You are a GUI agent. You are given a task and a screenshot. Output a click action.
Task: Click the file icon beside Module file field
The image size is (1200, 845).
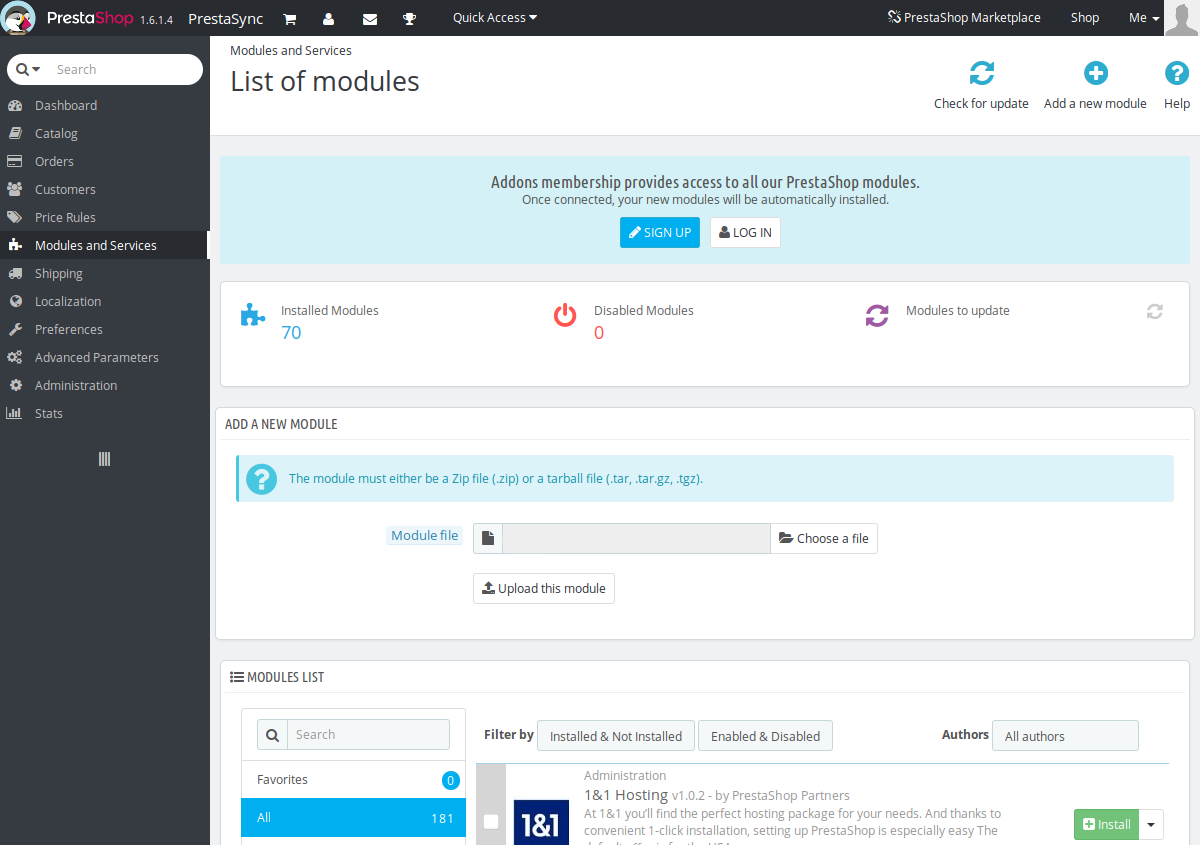coord(488,539)
